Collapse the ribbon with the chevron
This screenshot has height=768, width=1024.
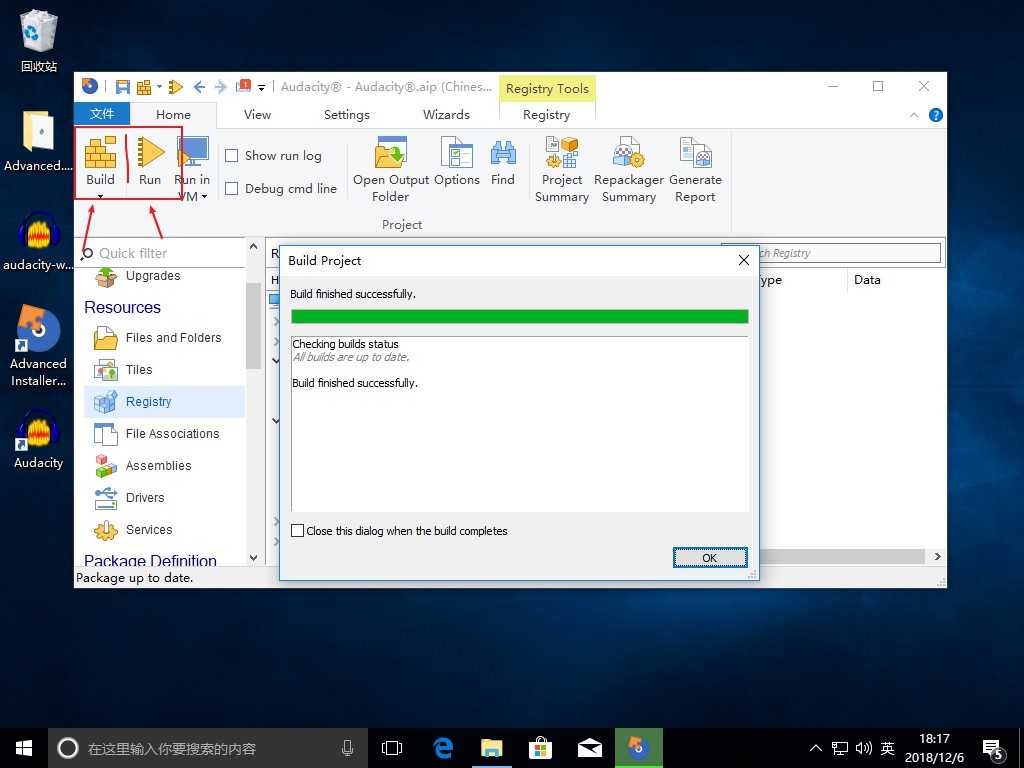point(914,115)
